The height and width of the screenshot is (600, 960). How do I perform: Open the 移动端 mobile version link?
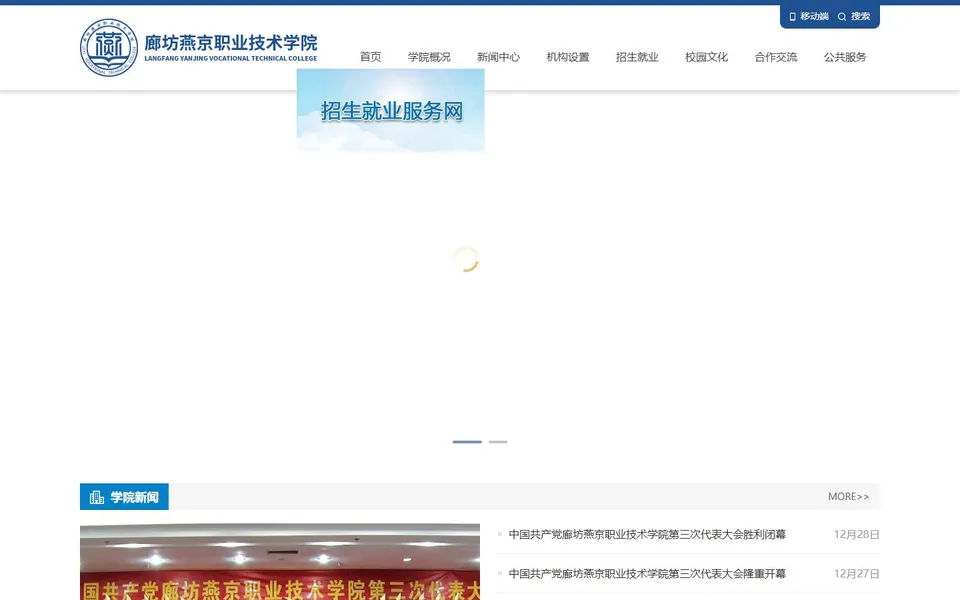pyautogui.click(x=814, y=17)
